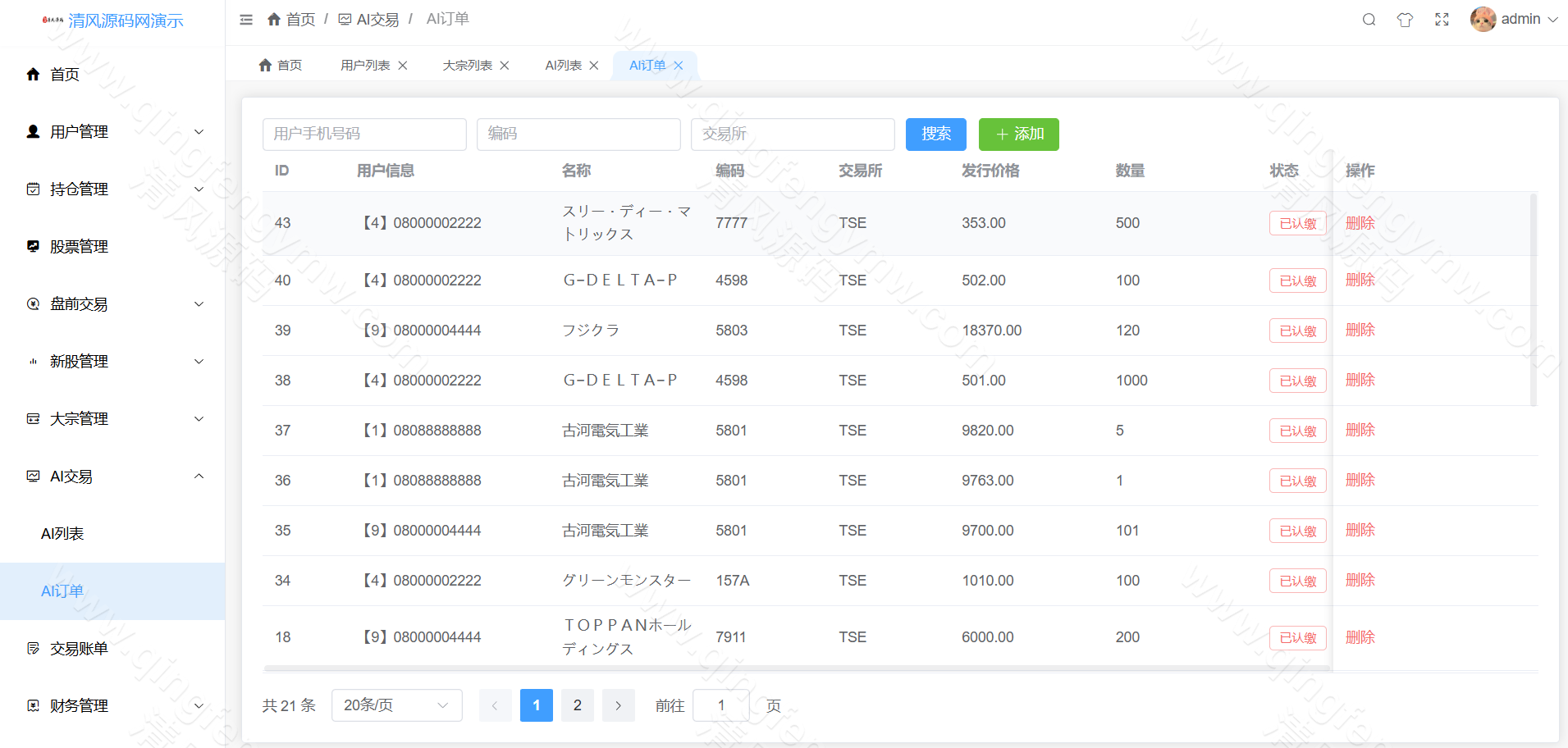Screen dimensions: 1568x748
Task: Open AI列表 in the sidebar menu
Action: coord(112,534)
